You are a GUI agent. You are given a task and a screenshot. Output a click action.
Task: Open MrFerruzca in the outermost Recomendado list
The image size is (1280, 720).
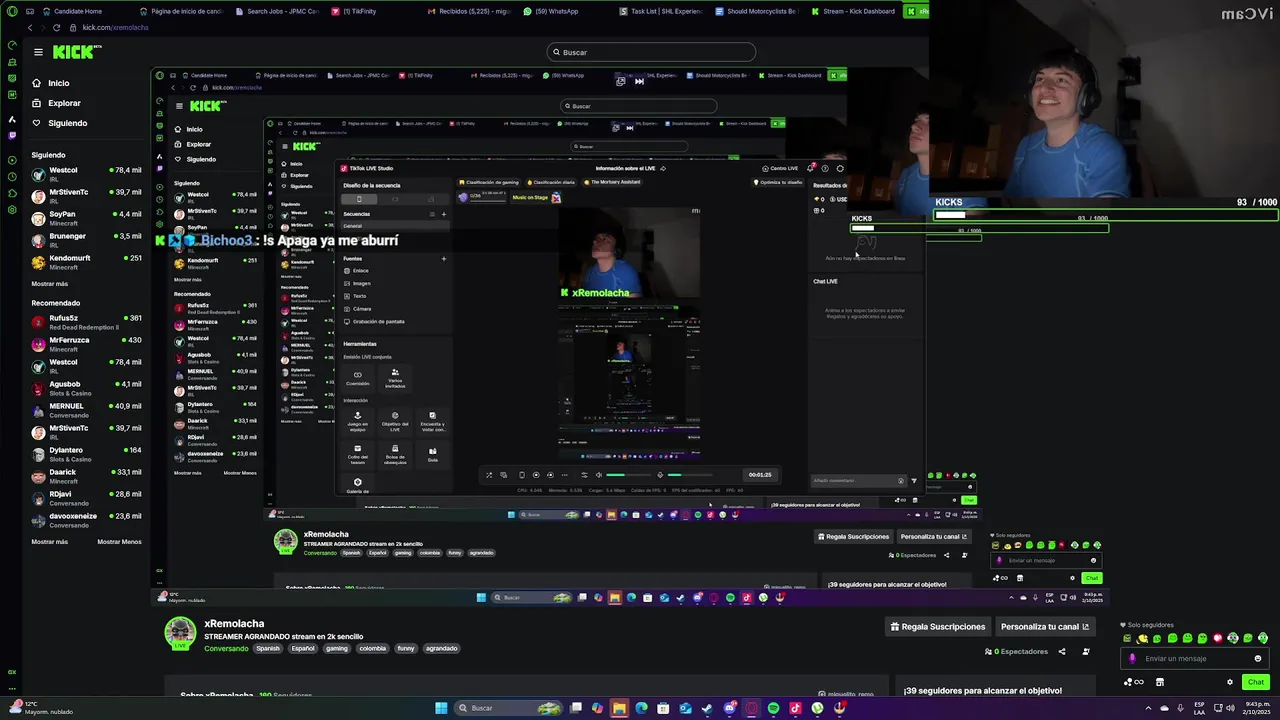click(x=86, y=344)
